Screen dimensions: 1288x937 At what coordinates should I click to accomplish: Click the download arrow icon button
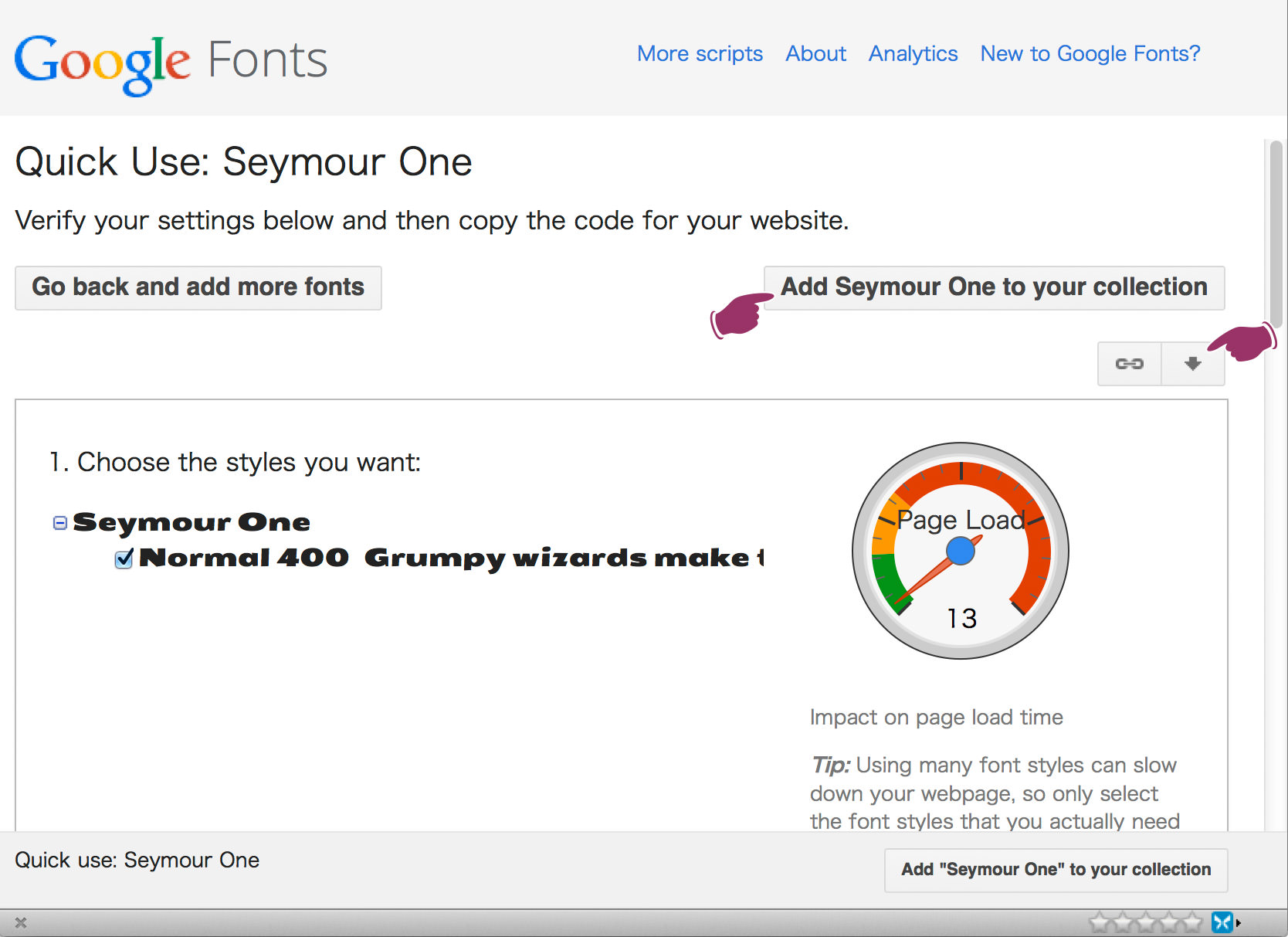click(x=1193, y=364)
